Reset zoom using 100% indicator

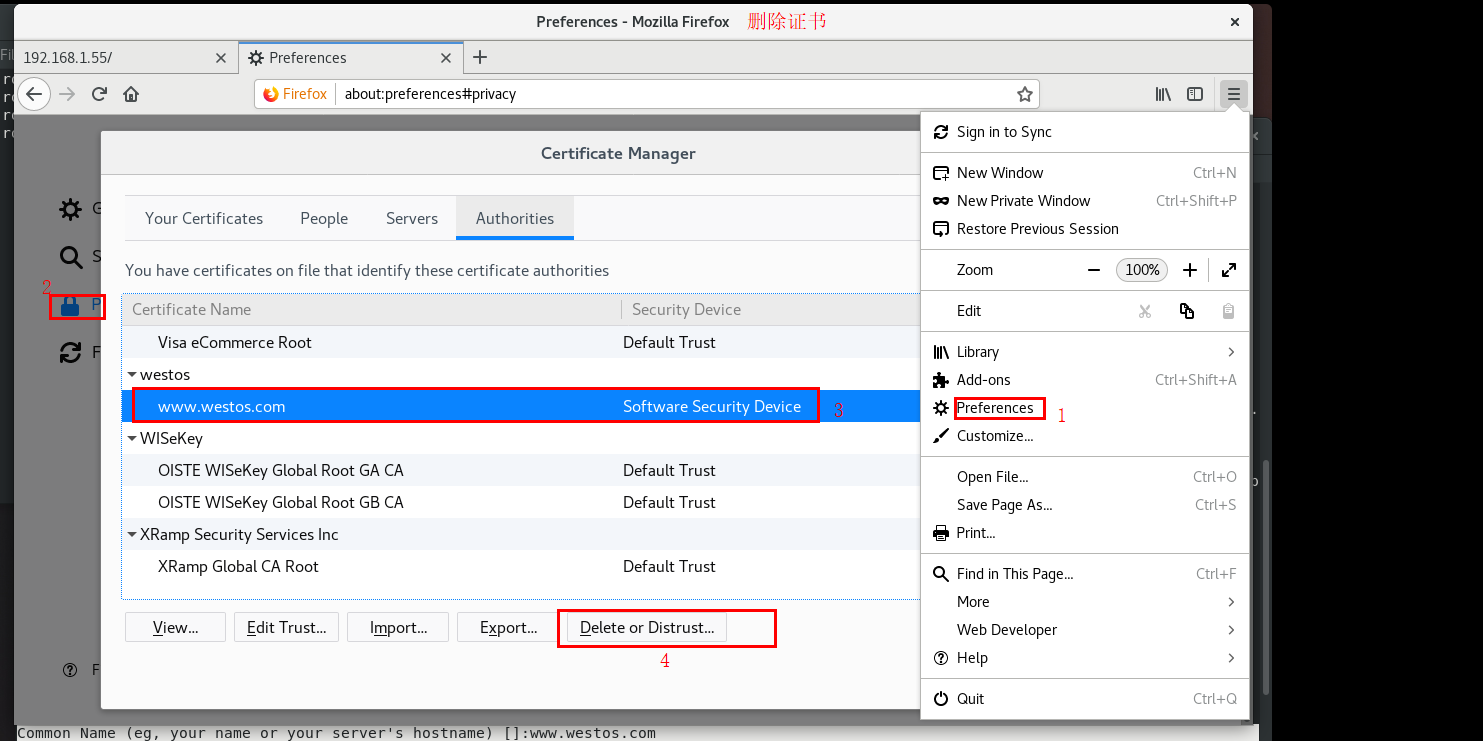coord(1142,270)
